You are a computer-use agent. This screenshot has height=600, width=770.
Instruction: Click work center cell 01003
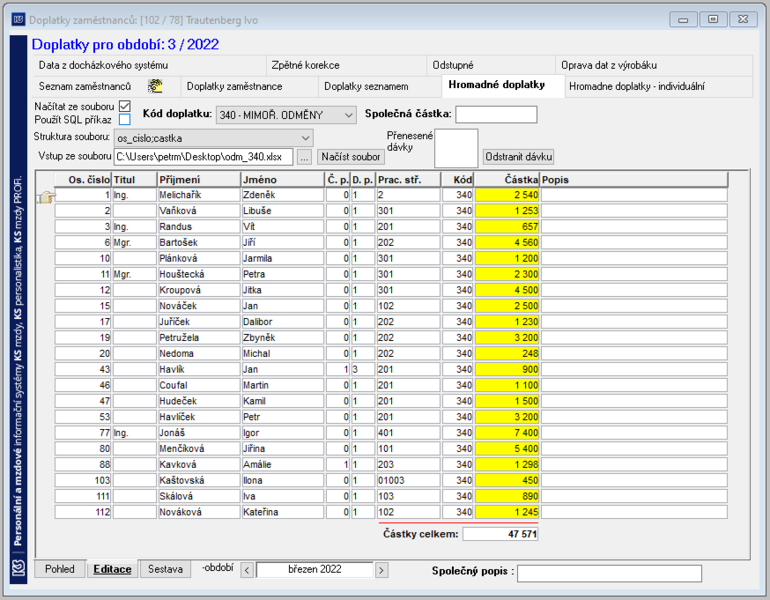(x=409, y=480)
